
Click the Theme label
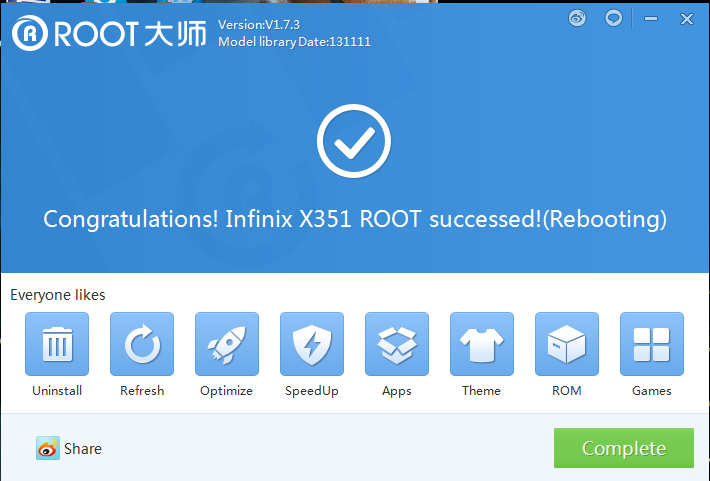pyautogui.click(x=481, y=390)
